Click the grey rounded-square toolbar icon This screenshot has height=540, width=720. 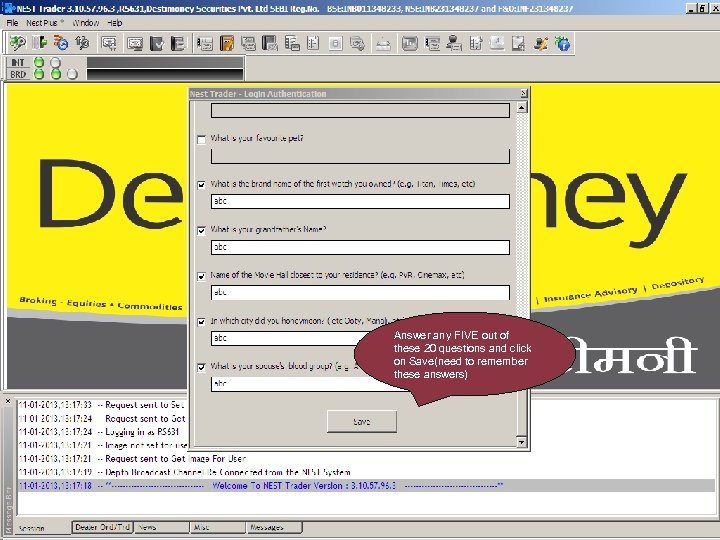409,44
